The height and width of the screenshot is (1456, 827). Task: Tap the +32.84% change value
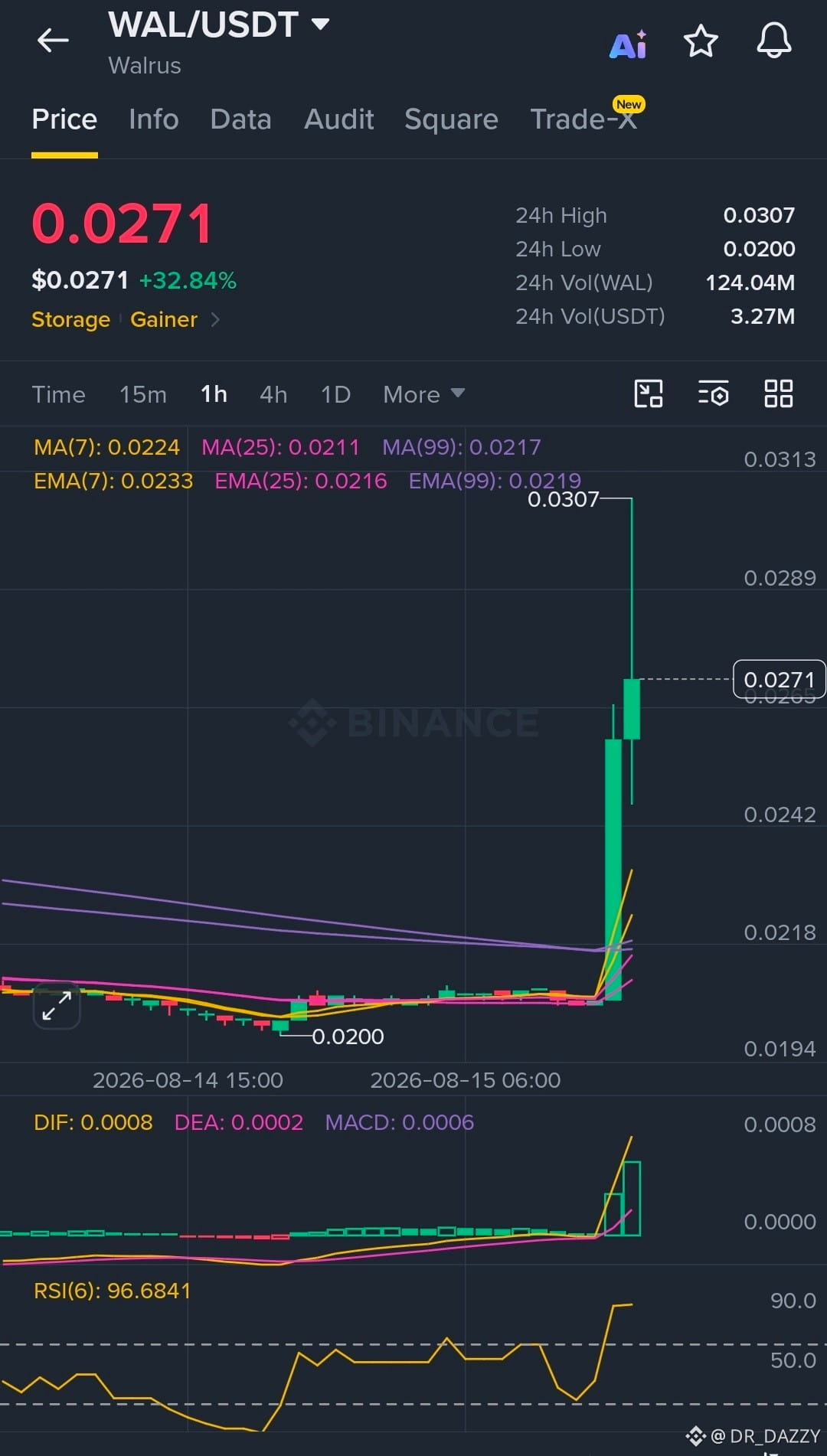[188, 280]
